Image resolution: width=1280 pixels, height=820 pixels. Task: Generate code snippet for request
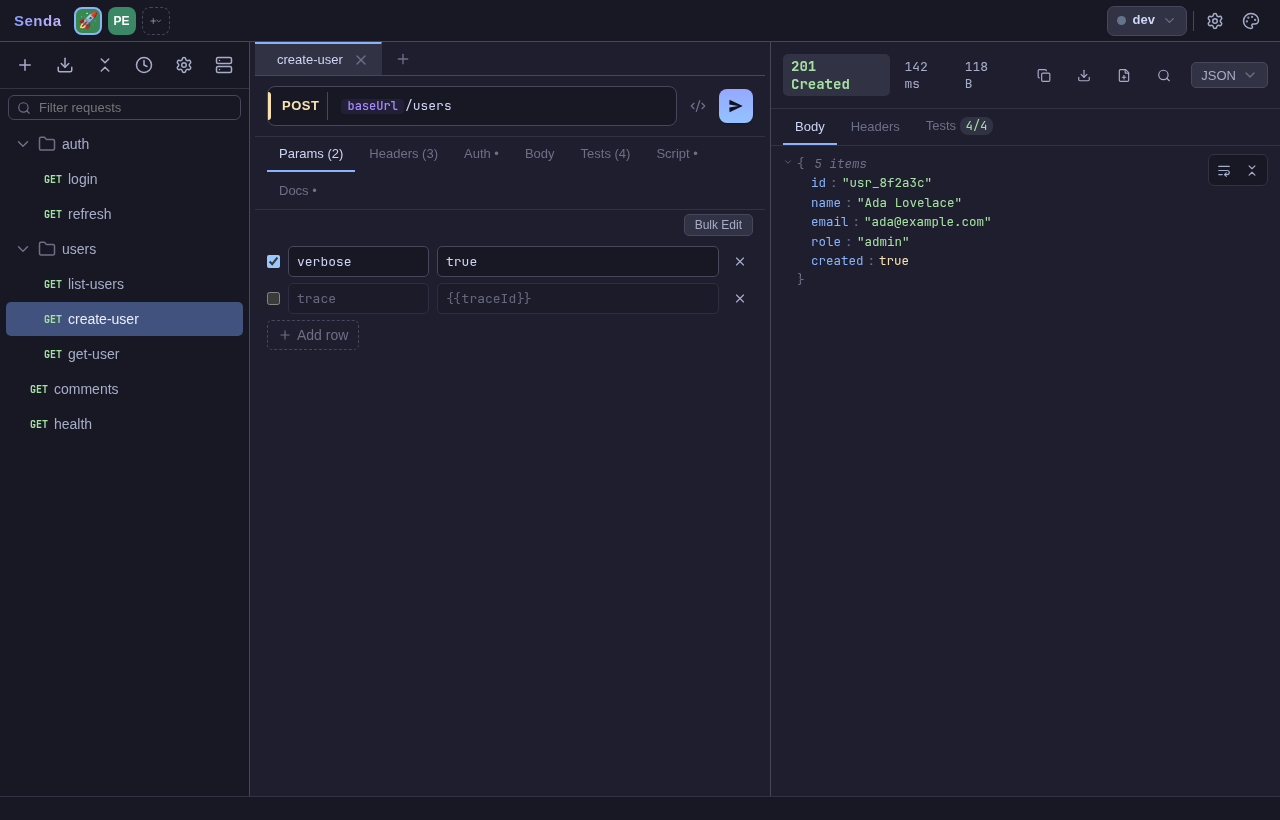tap(698, 106)
